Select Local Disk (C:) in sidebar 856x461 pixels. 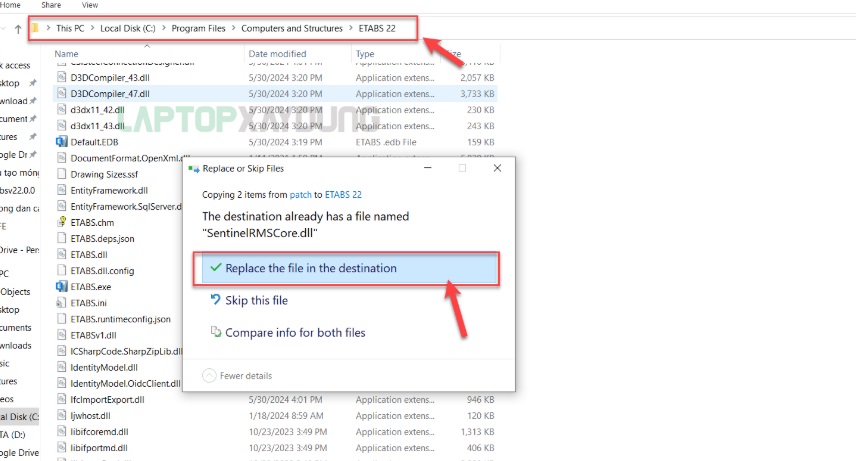click(20, 417)
